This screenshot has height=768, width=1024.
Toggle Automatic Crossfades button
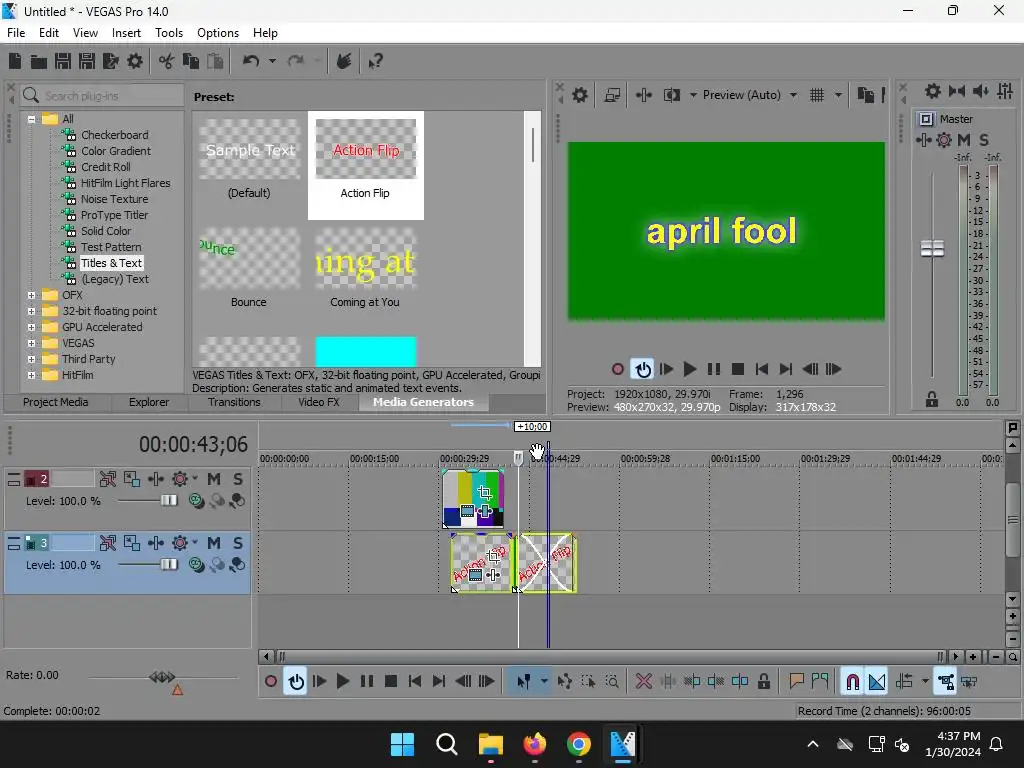tap(877, 682)
